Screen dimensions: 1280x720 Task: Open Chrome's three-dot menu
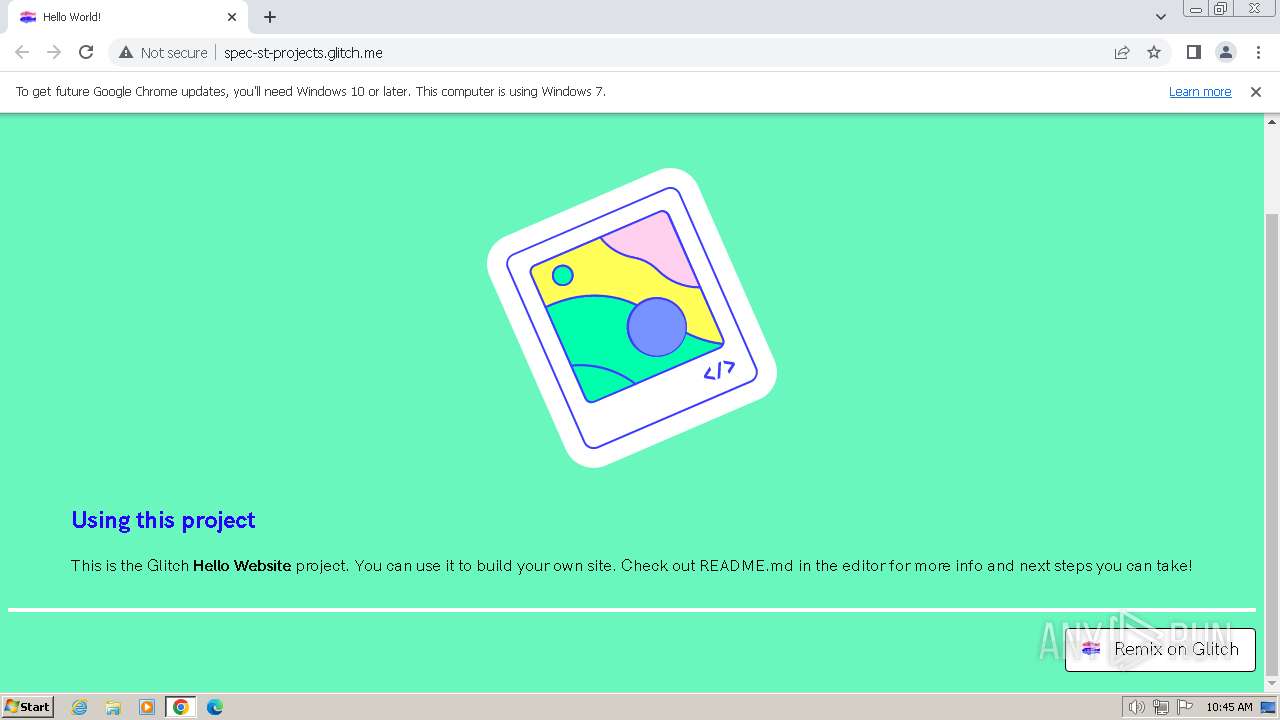tap(1257, 52)
